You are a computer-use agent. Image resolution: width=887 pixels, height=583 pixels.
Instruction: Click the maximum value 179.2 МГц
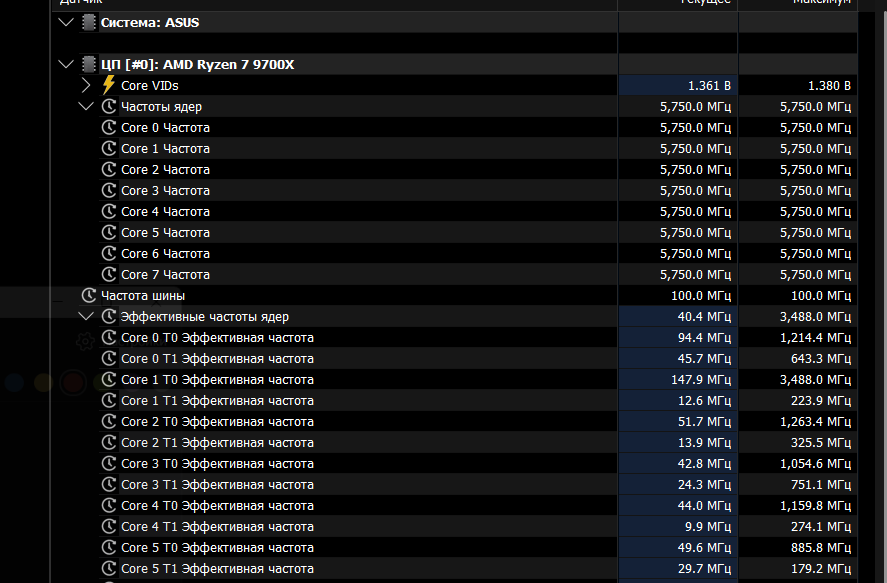click(821, 568)
